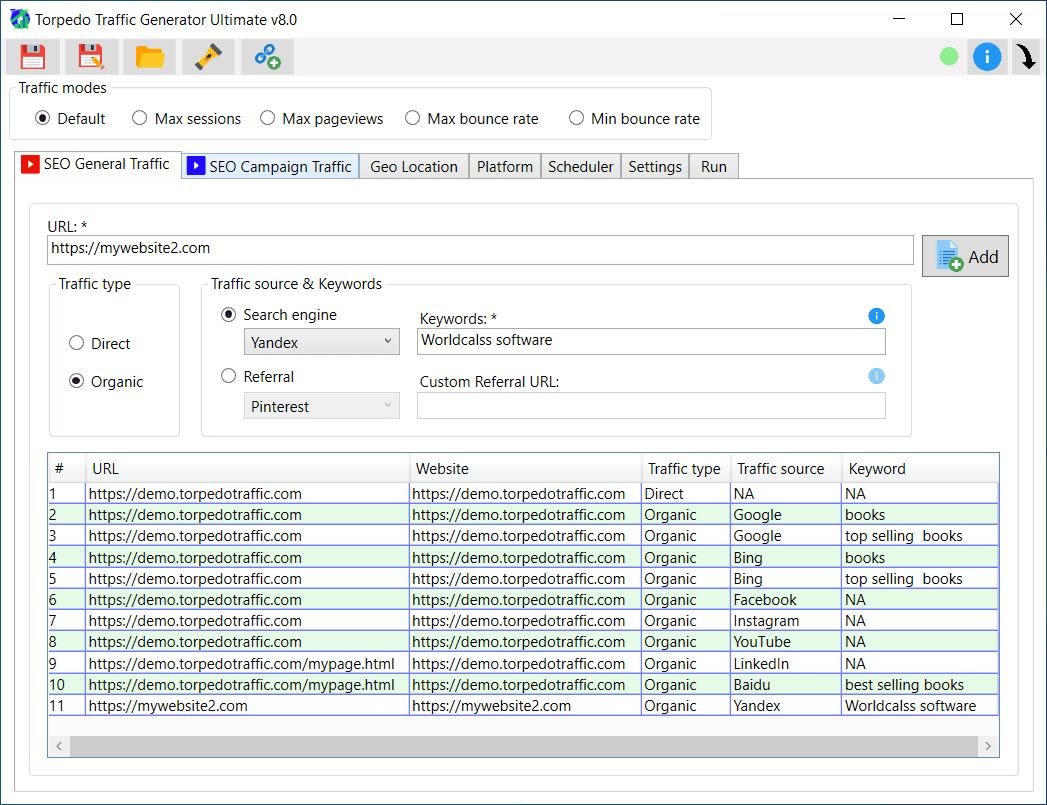Click the LinkedIn traffic source cell

(x=785, y=663)
